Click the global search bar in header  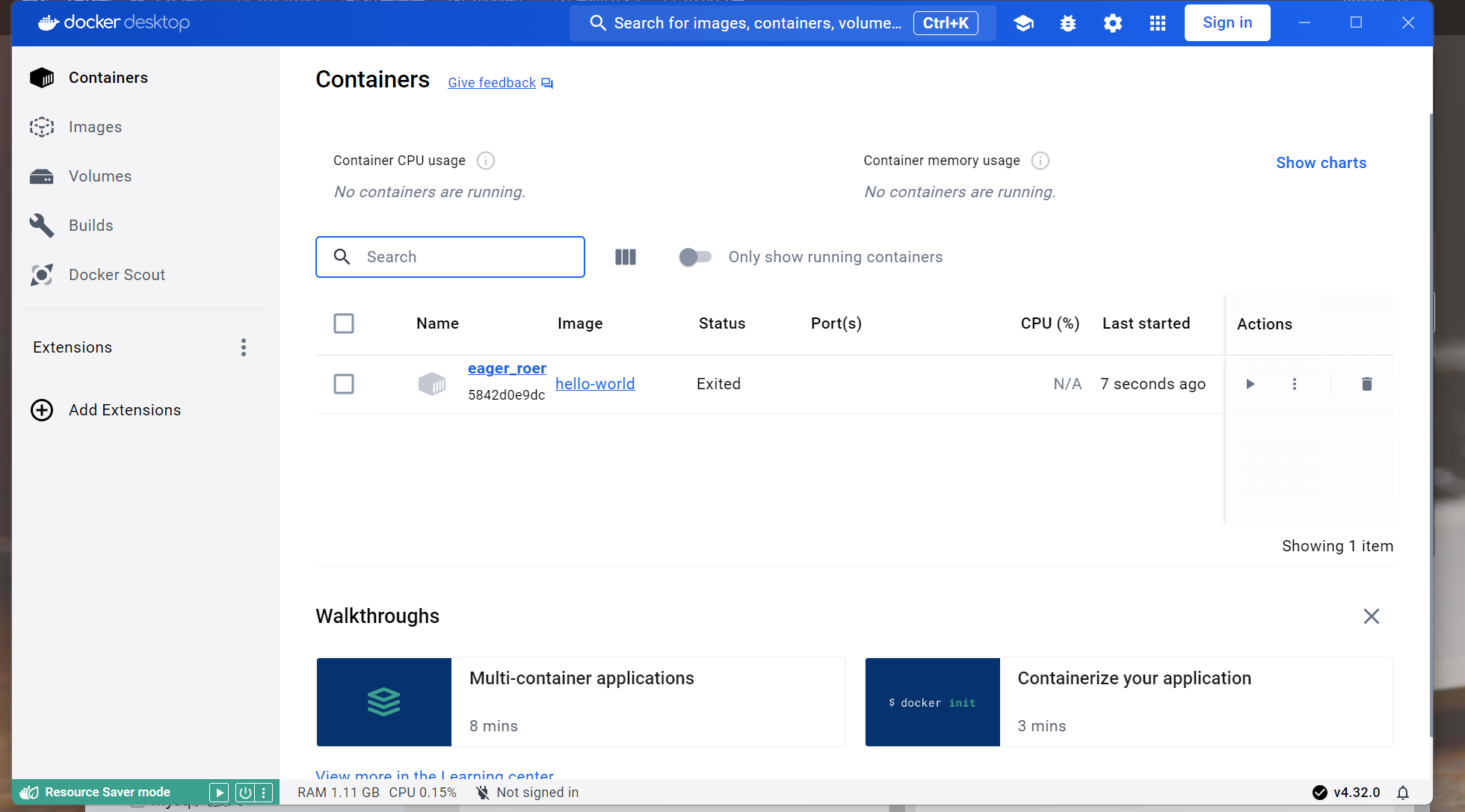(x=783, y=23)
